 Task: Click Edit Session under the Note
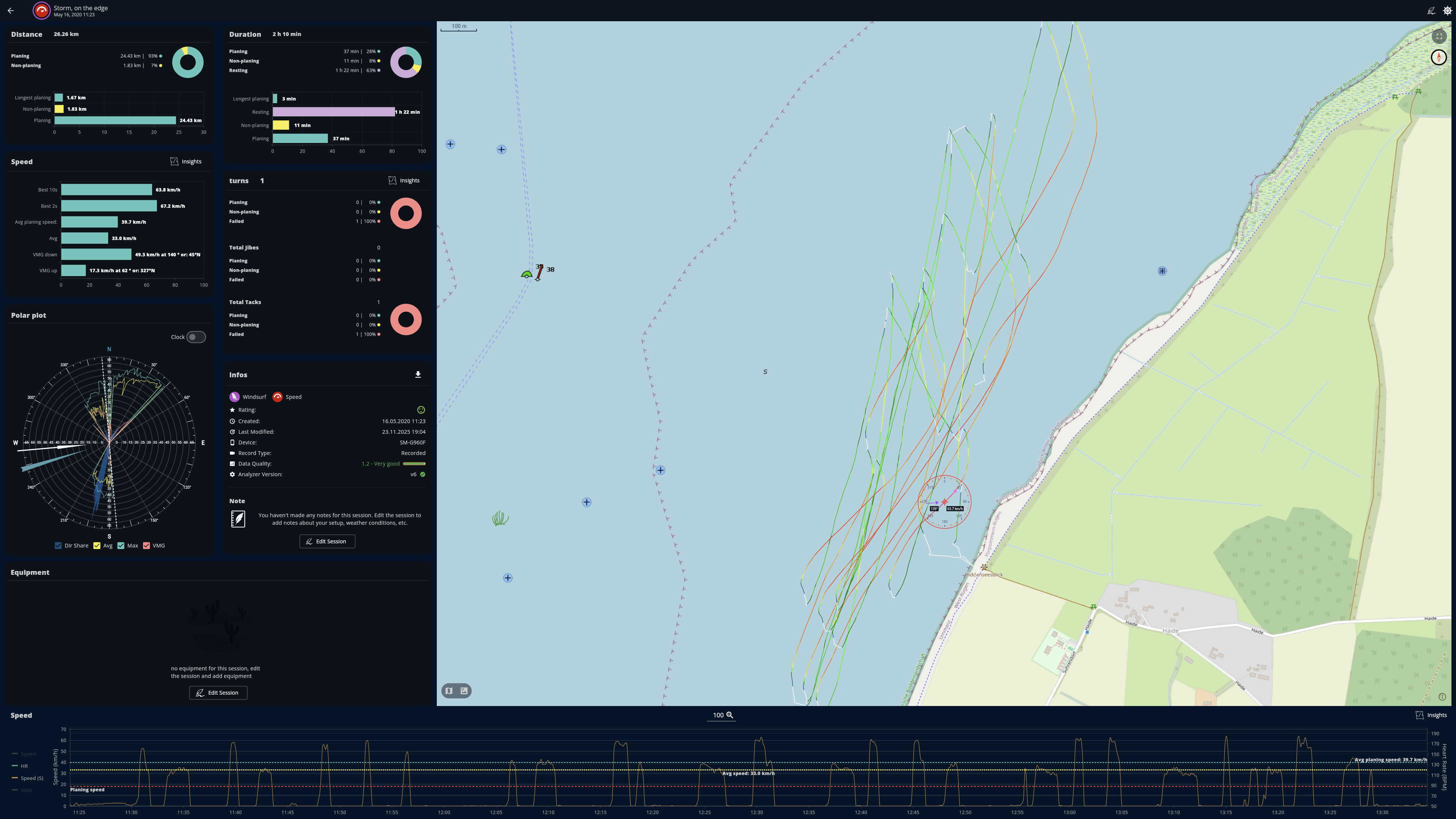click(327, 541)
